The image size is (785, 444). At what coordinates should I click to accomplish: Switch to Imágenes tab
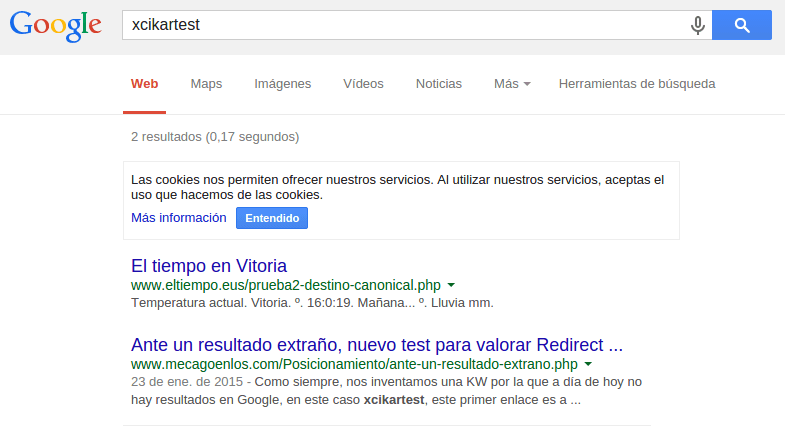(282, 84)
